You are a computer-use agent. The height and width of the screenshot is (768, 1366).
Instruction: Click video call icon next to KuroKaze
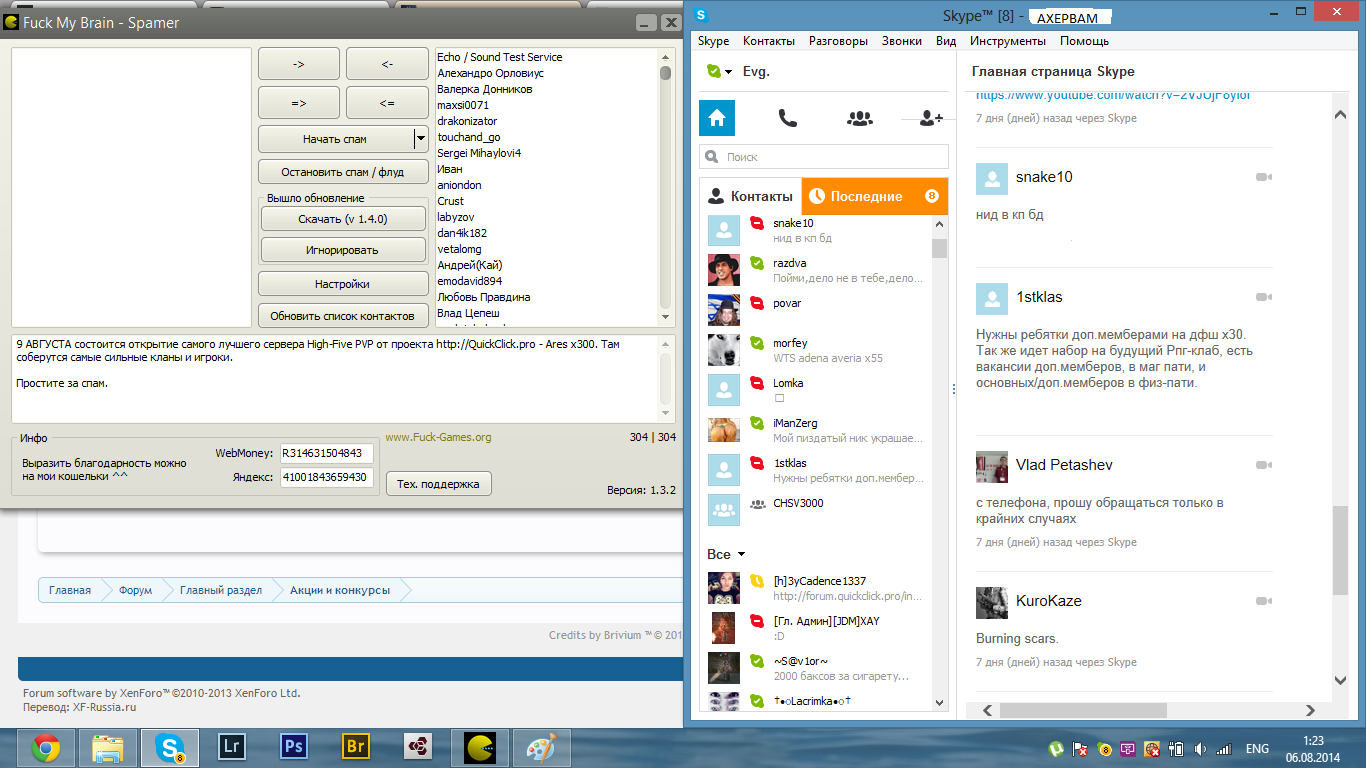[1263, 601]
